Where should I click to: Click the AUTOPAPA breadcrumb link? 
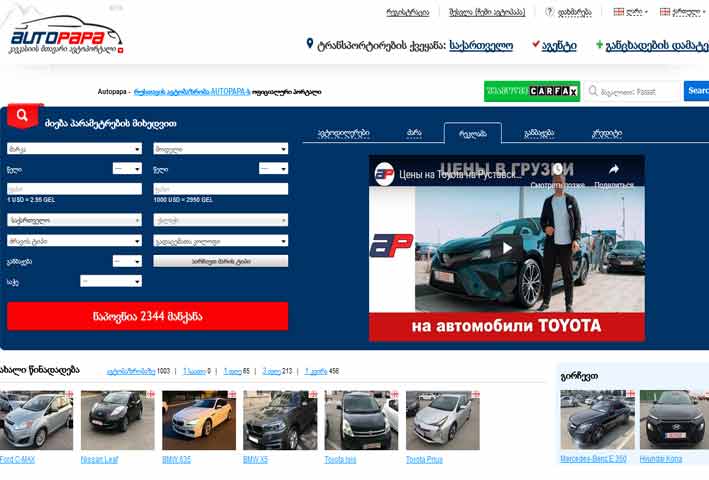[x=192, y=92]
